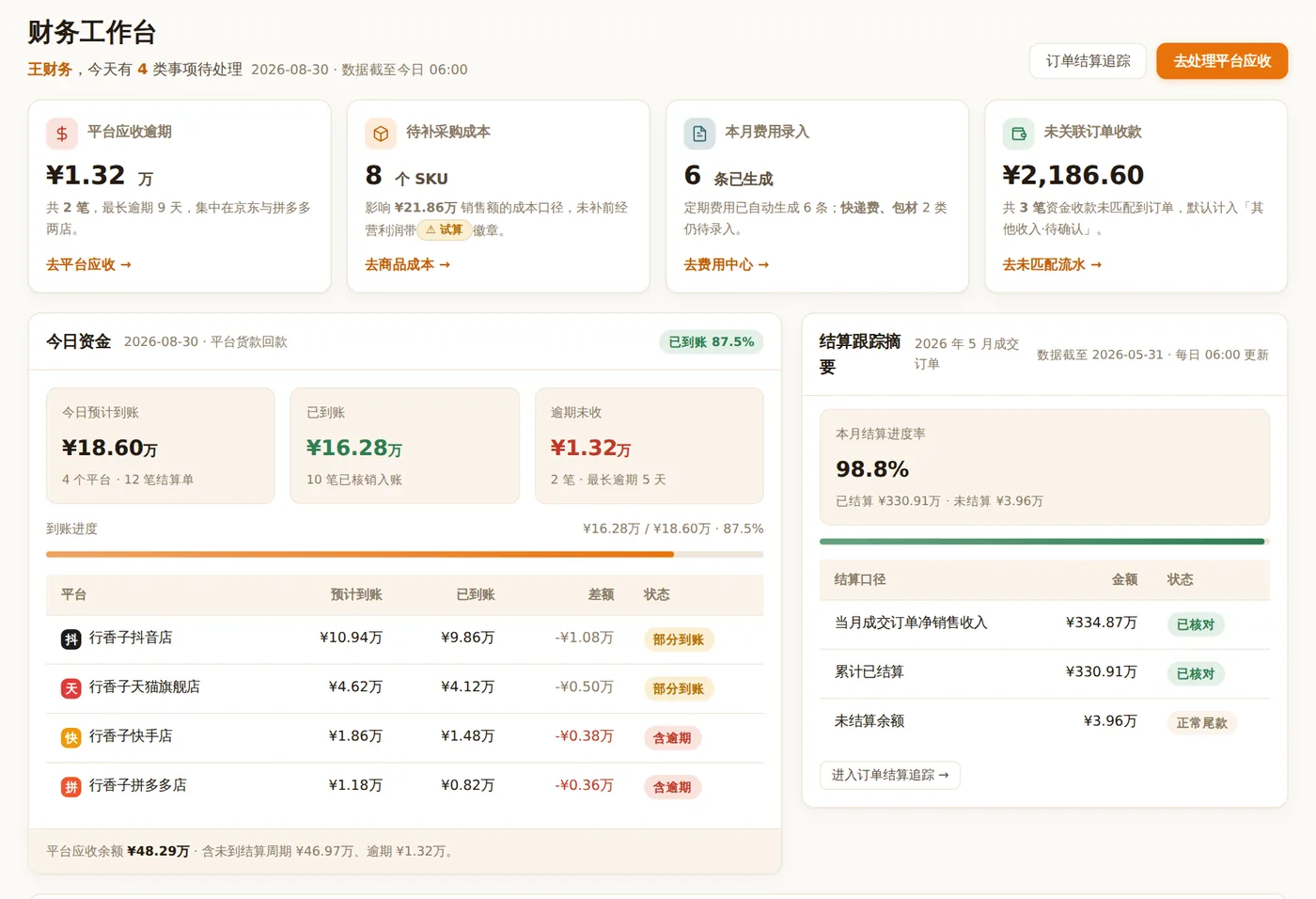The width and height of the screenshot is (1316, 899).
Task: Click the ¥2,186.60 amount
Action: [1073, 175]
